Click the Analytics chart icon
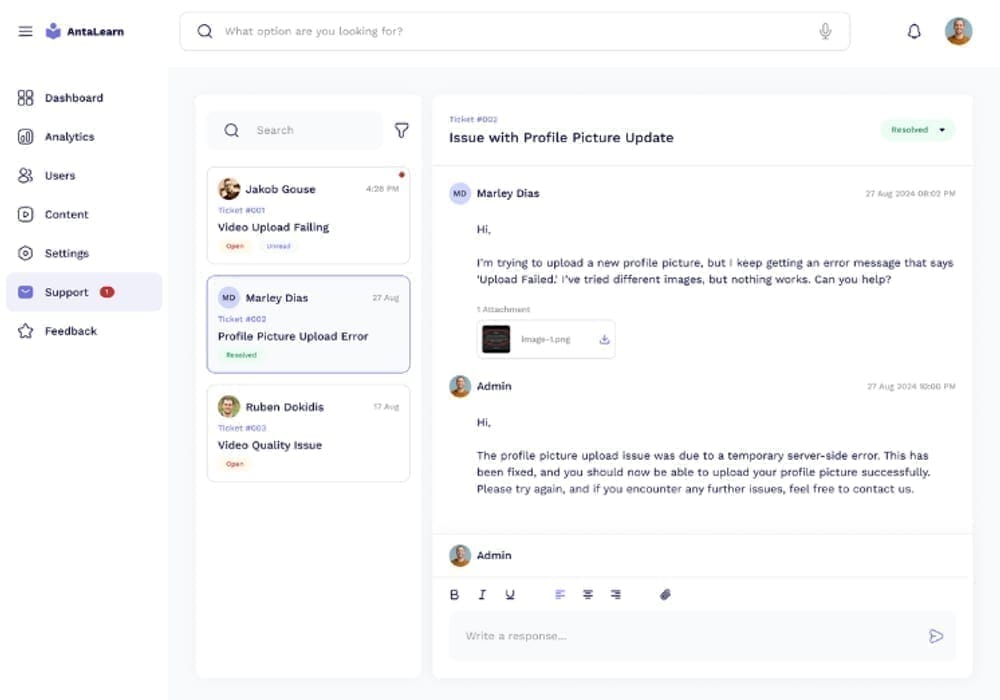This screenshot has height=700, width=1000. [x=26, y=136]
